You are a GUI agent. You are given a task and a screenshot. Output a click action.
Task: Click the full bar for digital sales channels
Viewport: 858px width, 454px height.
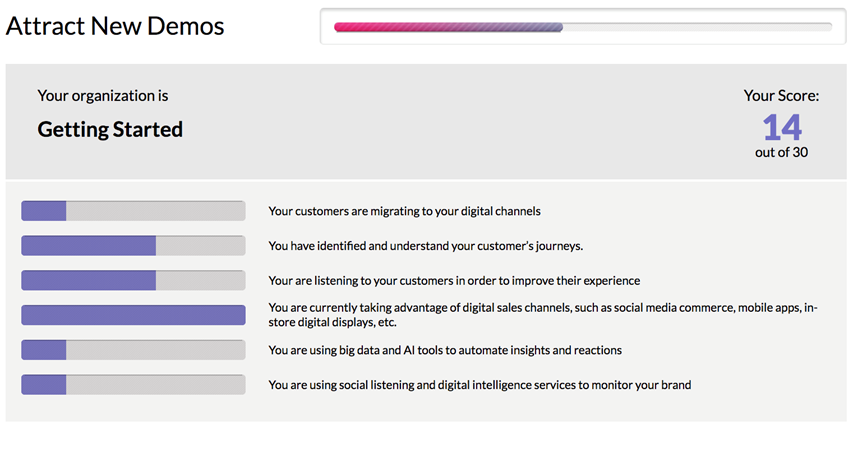133,315
